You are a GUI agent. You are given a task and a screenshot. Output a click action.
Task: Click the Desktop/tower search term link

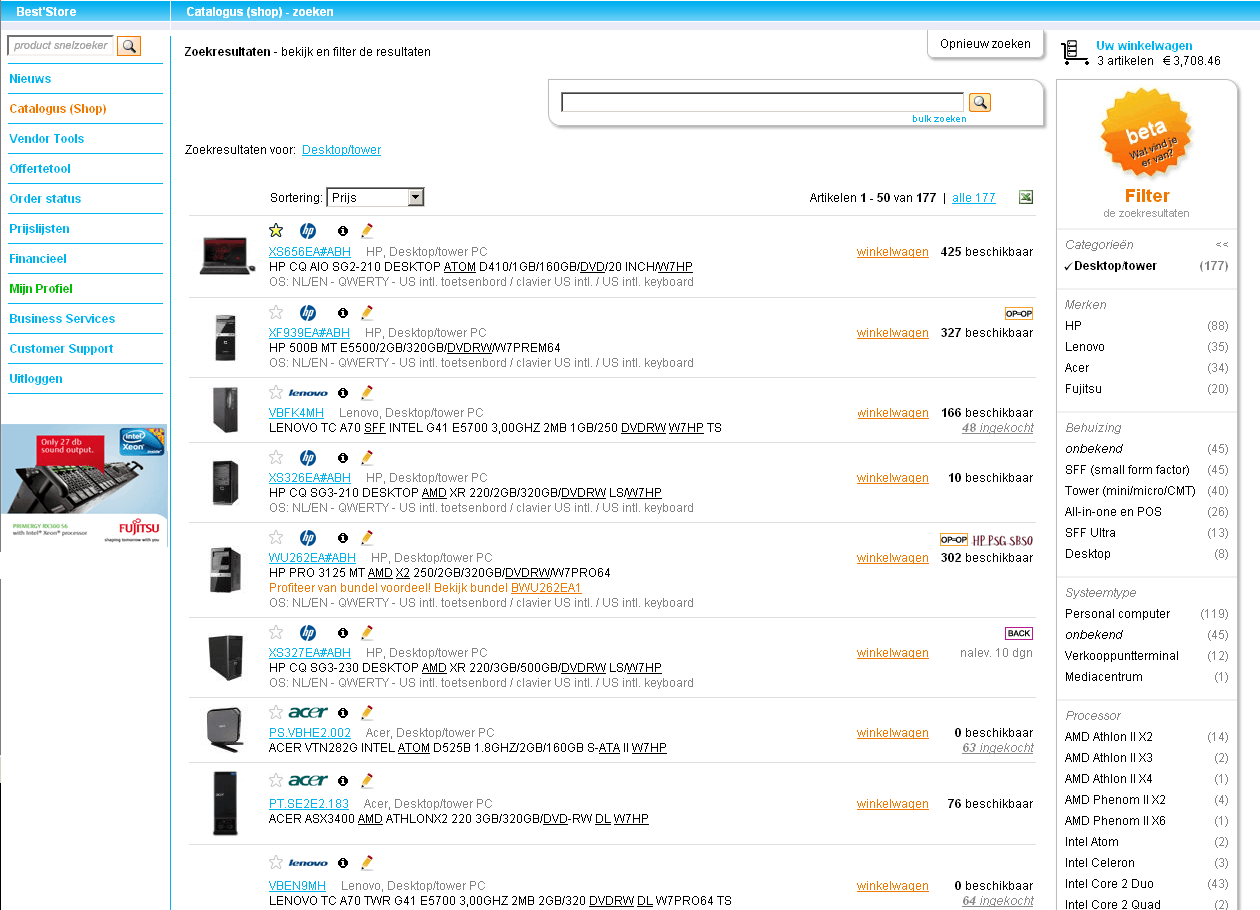click(x=341, y=150)
